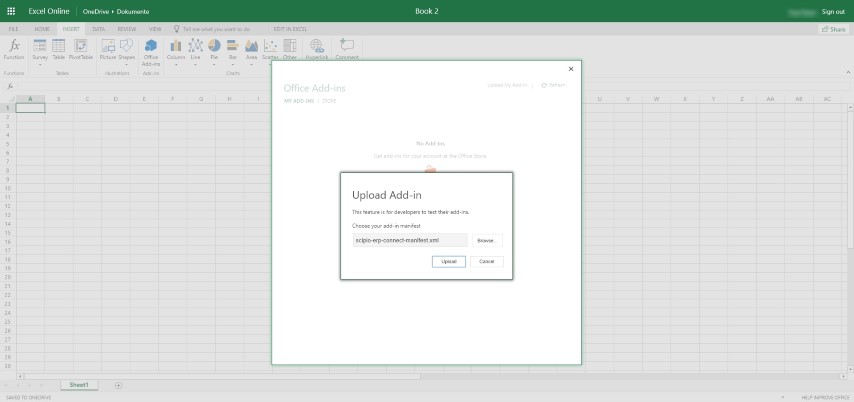Close the Office Add-ins panel
Image resolution: width=854 pixels, height=402 pixels.
tap(571, 69)
